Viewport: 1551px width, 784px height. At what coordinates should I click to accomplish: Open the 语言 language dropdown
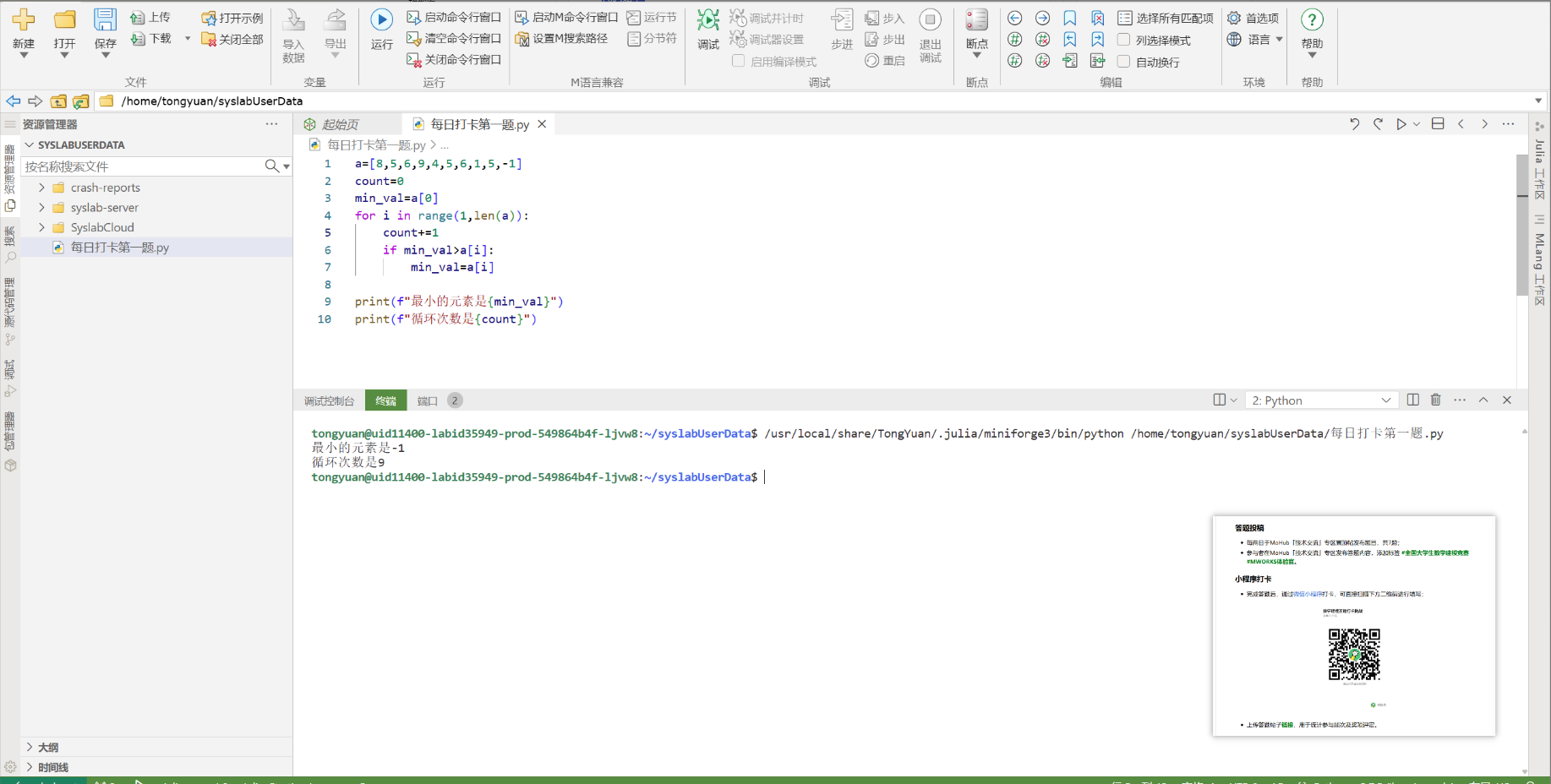pos(1255,40)
